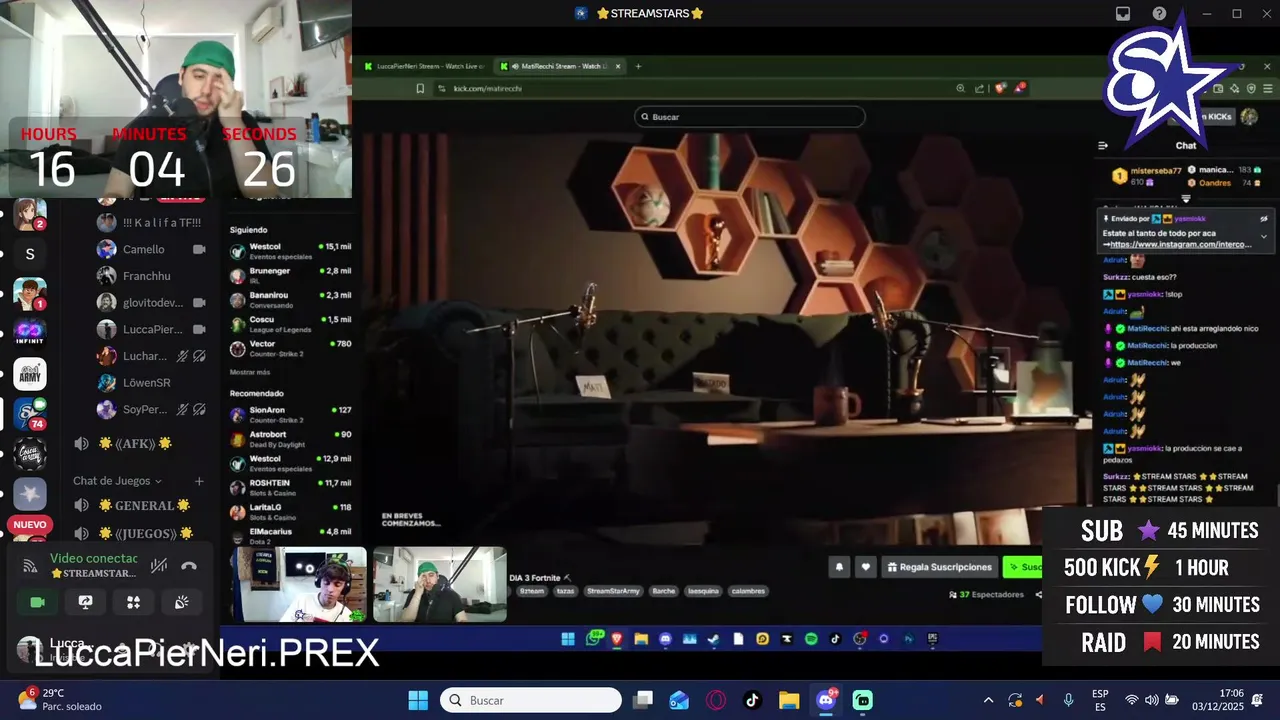Select the server labeled S

30,254
